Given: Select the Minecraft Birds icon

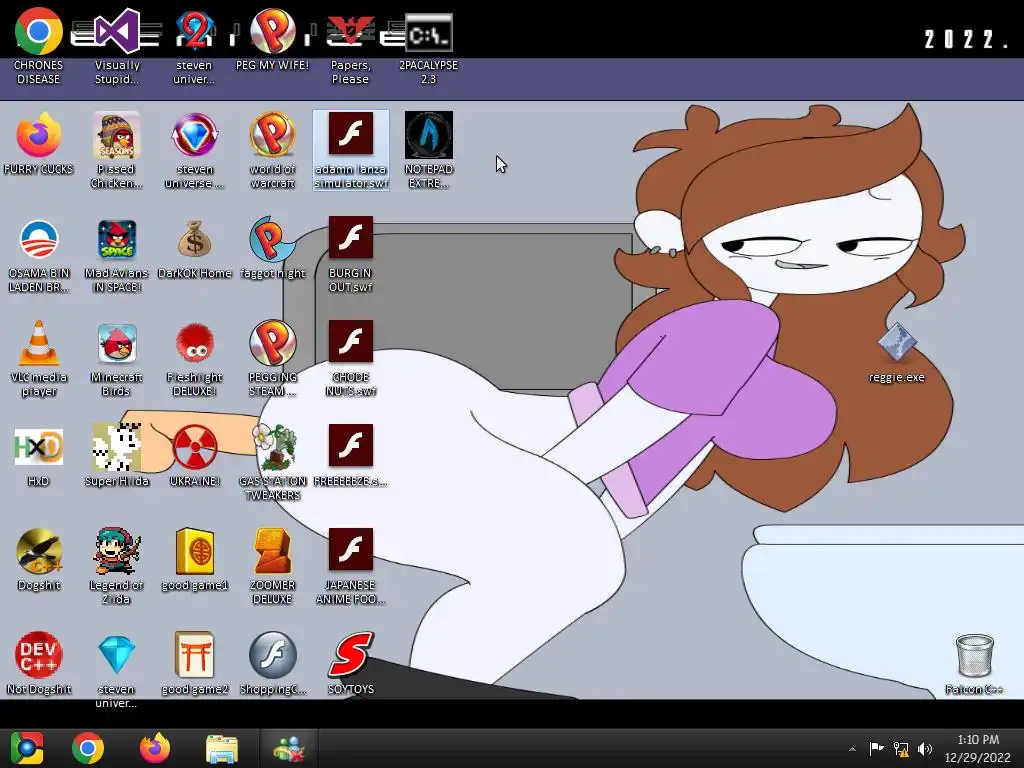Looking at the screenshot, I should pyautogui.click(x=117, y=343).
